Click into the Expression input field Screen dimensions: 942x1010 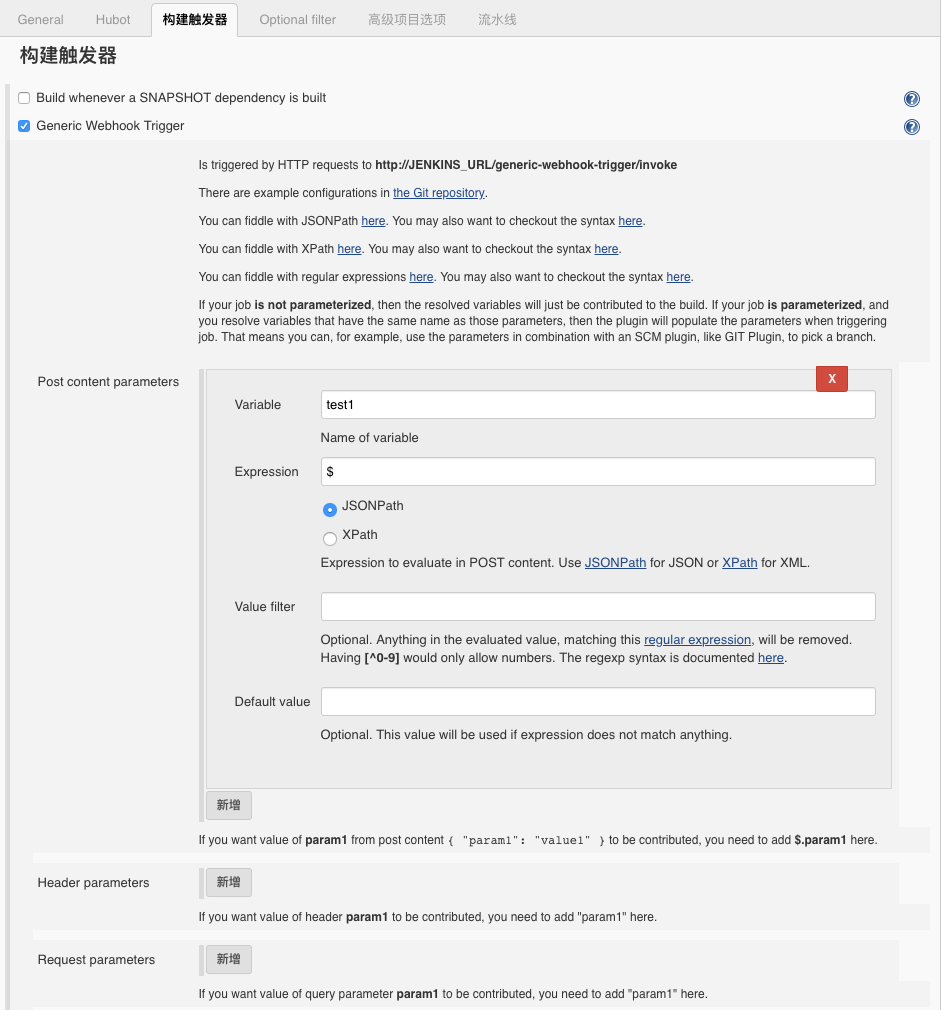[597, 471]
